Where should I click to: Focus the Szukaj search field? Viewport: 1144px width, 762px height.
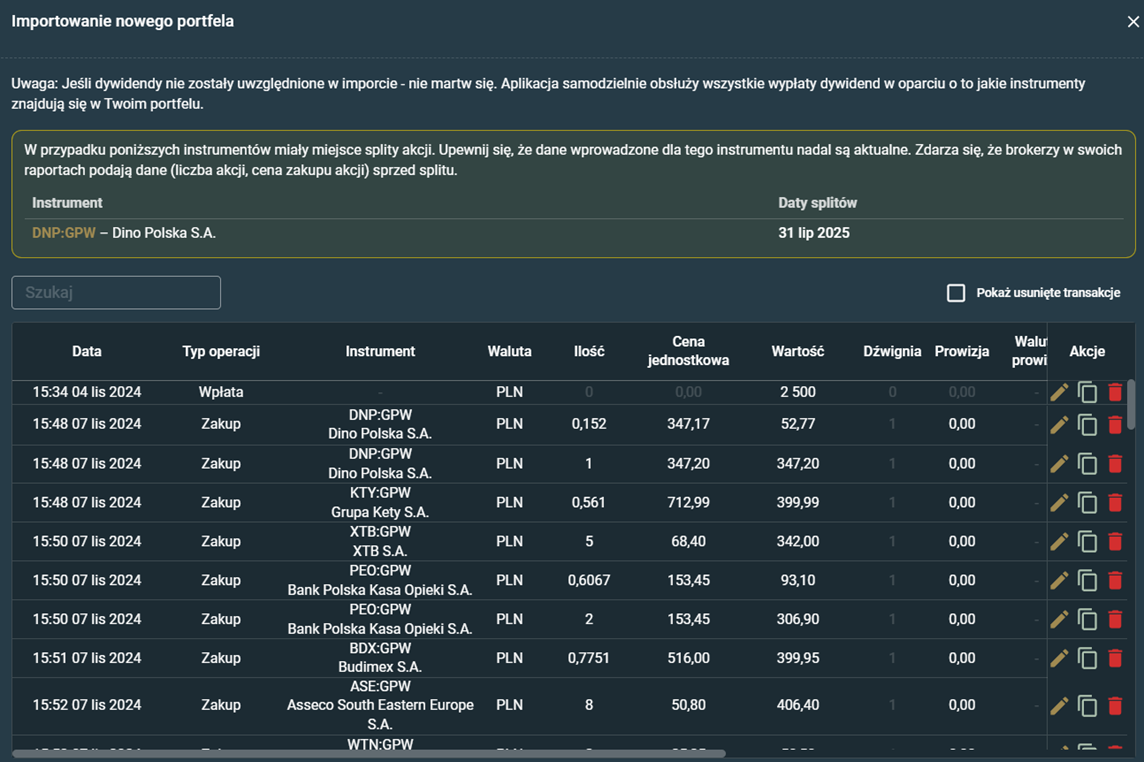pyautogui.click(x=116, y=293)
